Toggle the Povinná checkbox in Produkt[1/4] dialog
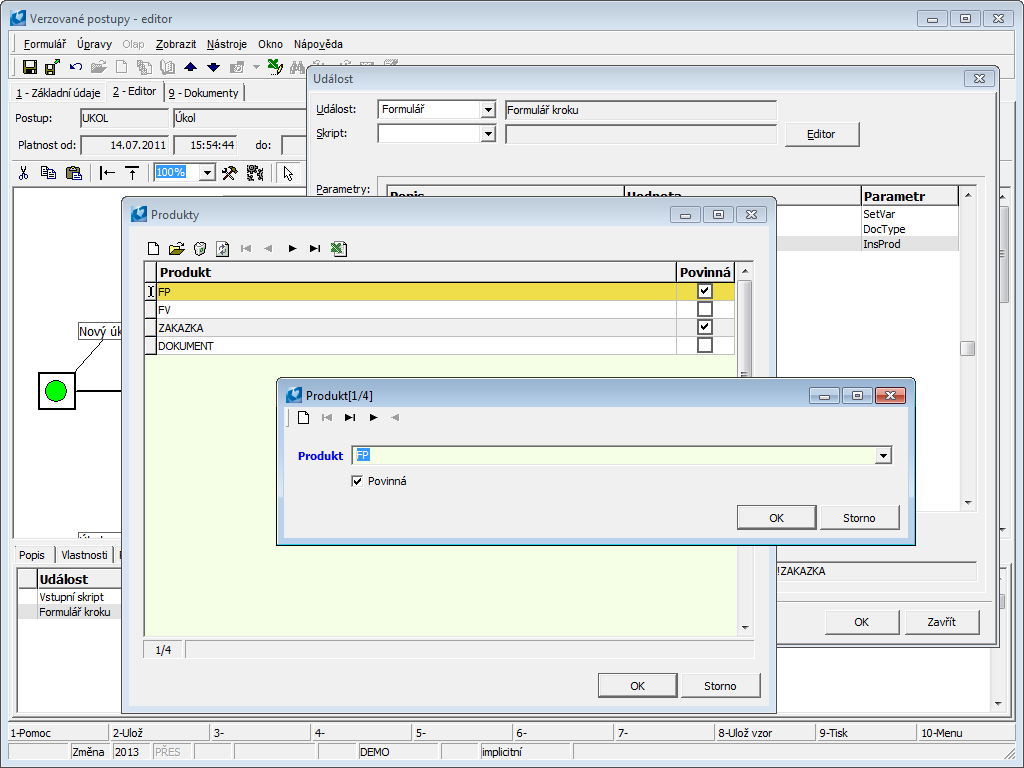The width and height of the screenshot is (1024, 768). click(357, 481)
